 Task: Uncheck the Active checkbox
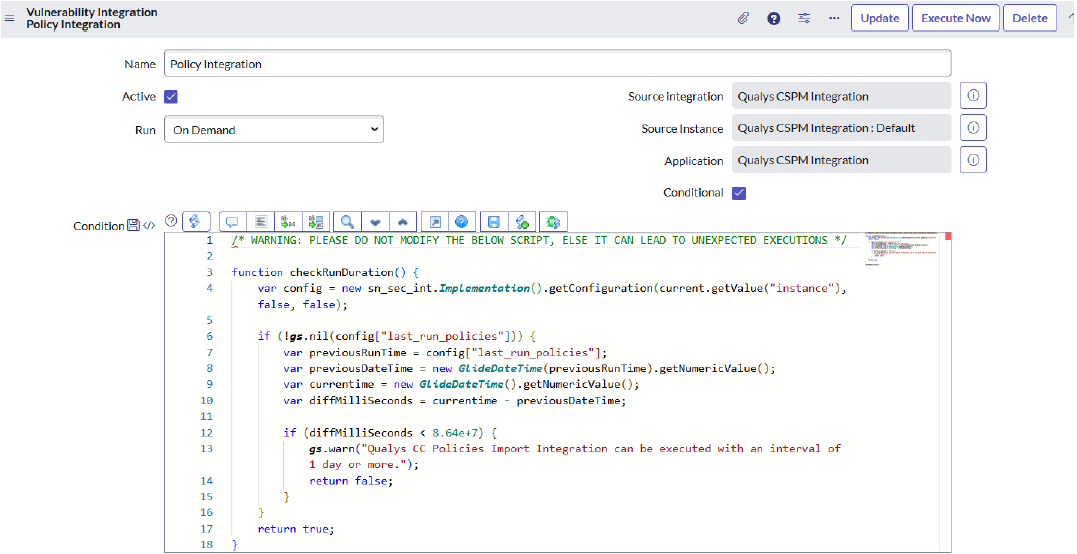click(171, 97)
